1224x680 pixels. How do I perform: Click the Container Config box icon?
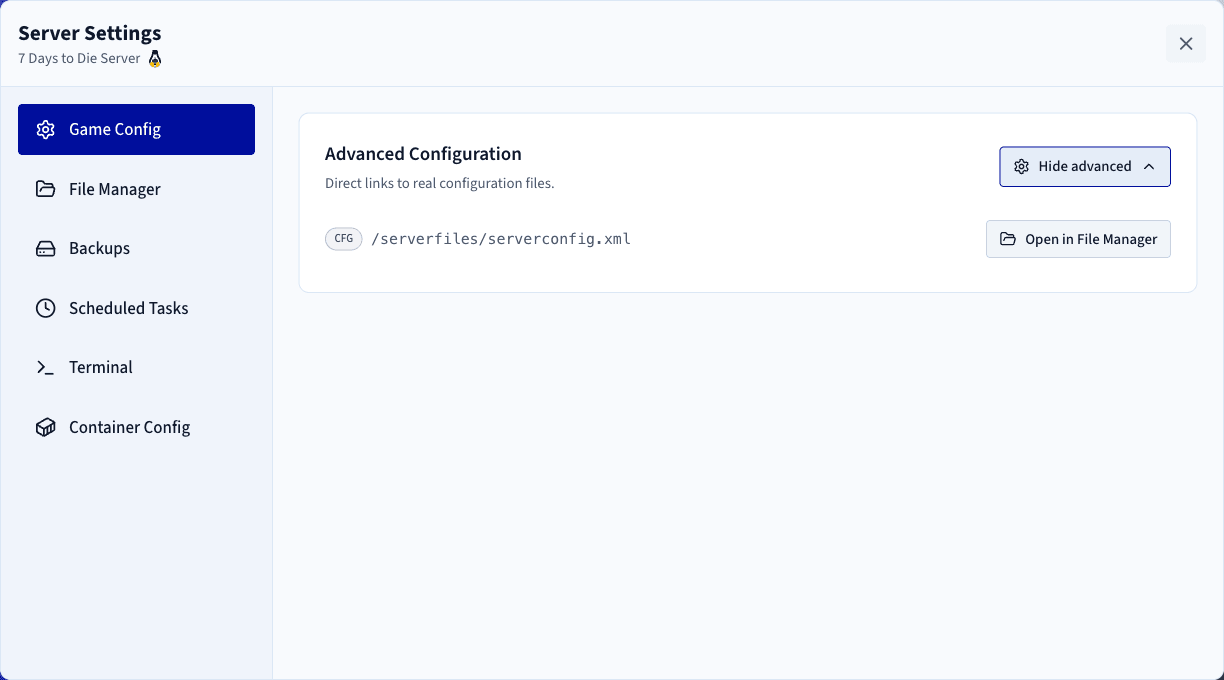click(x=45, y=427)
